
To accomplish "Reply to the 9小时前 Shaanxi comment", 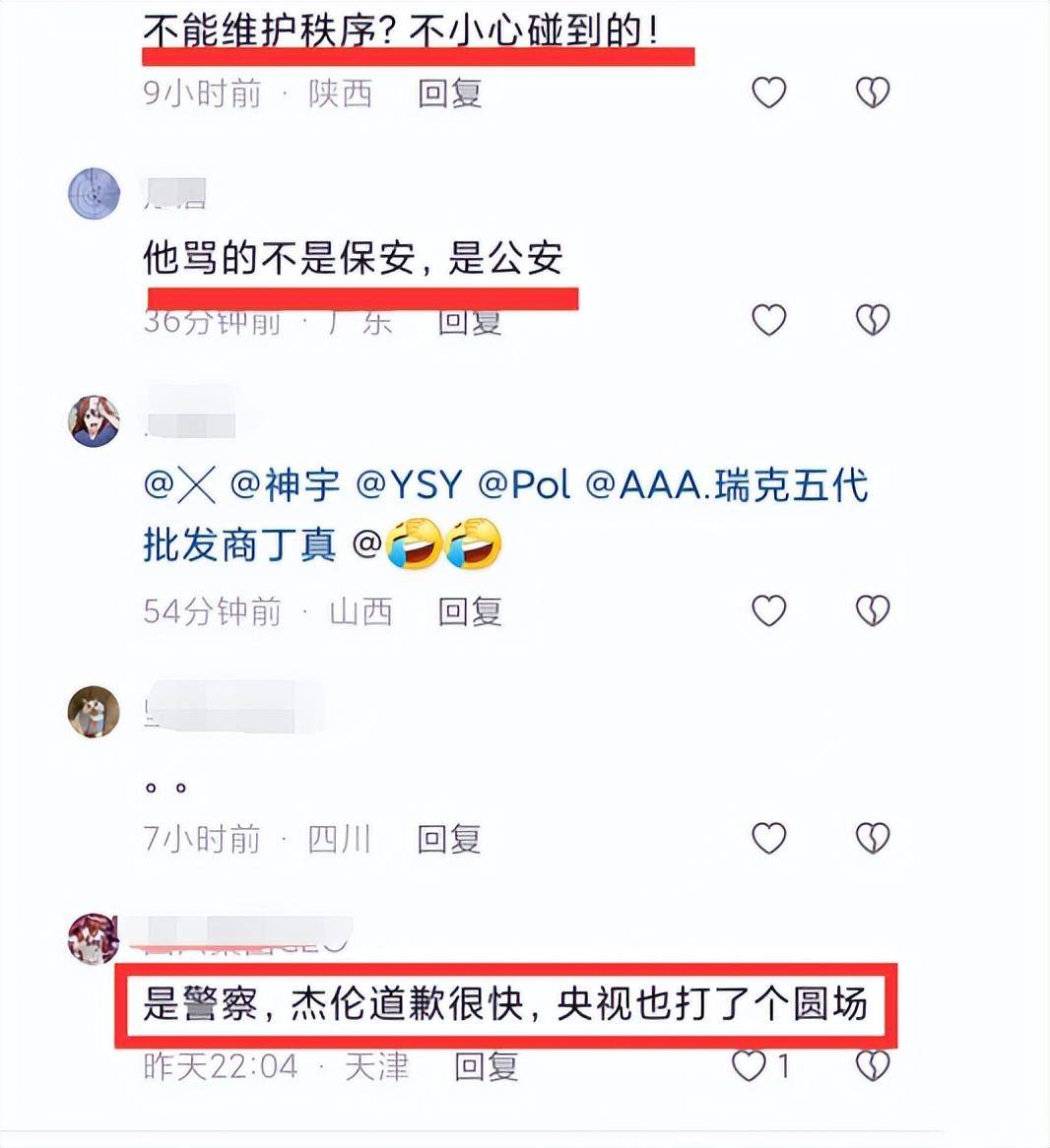I will tap(449, 94).
